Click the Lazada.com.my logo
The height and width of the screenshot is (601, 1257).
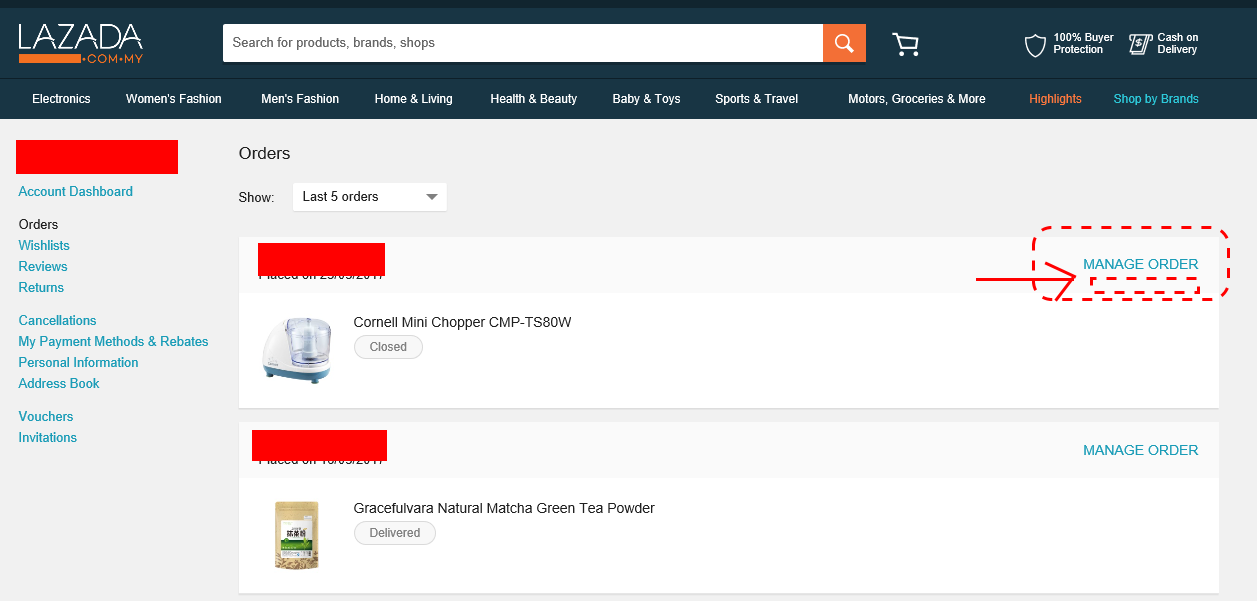(x=80, y=44)
